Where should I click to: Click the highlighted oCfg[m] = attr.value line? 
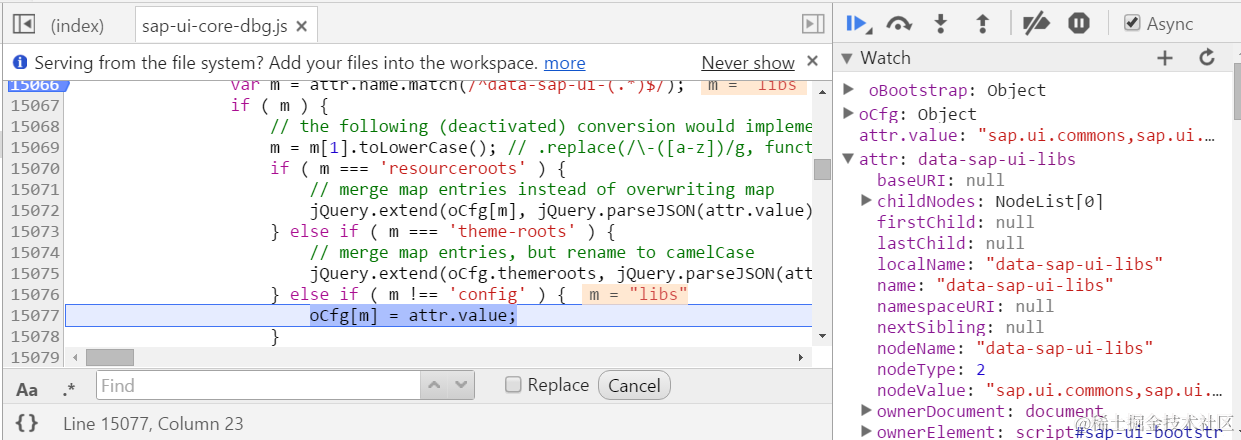[x=413, y=316]
